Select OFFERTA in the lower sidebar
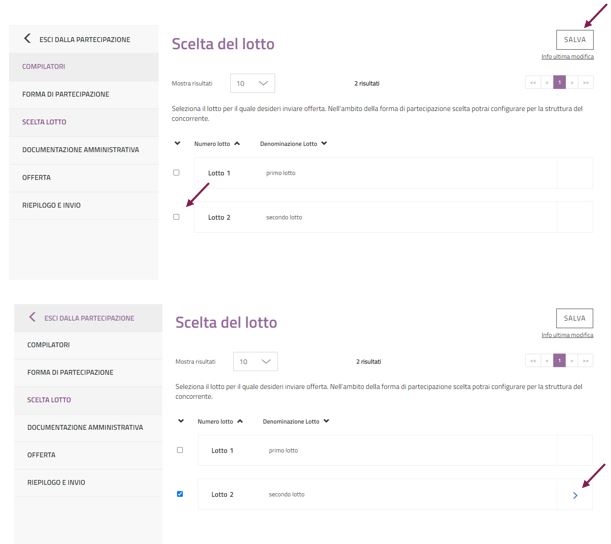The width and height of the screenshot is (611, 544). [41, 455]
